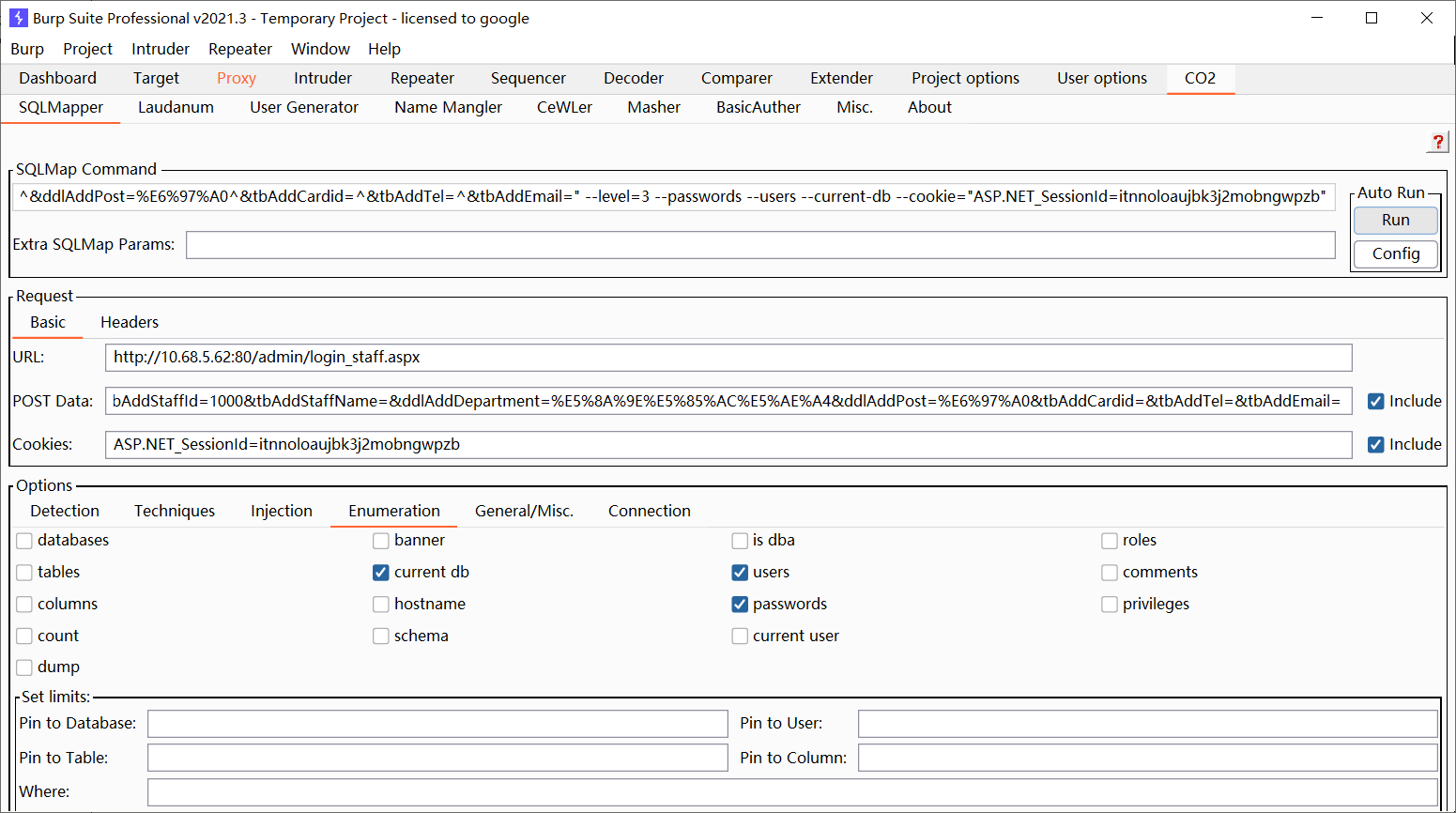Click the red question mark help icon

(1437, 142)
